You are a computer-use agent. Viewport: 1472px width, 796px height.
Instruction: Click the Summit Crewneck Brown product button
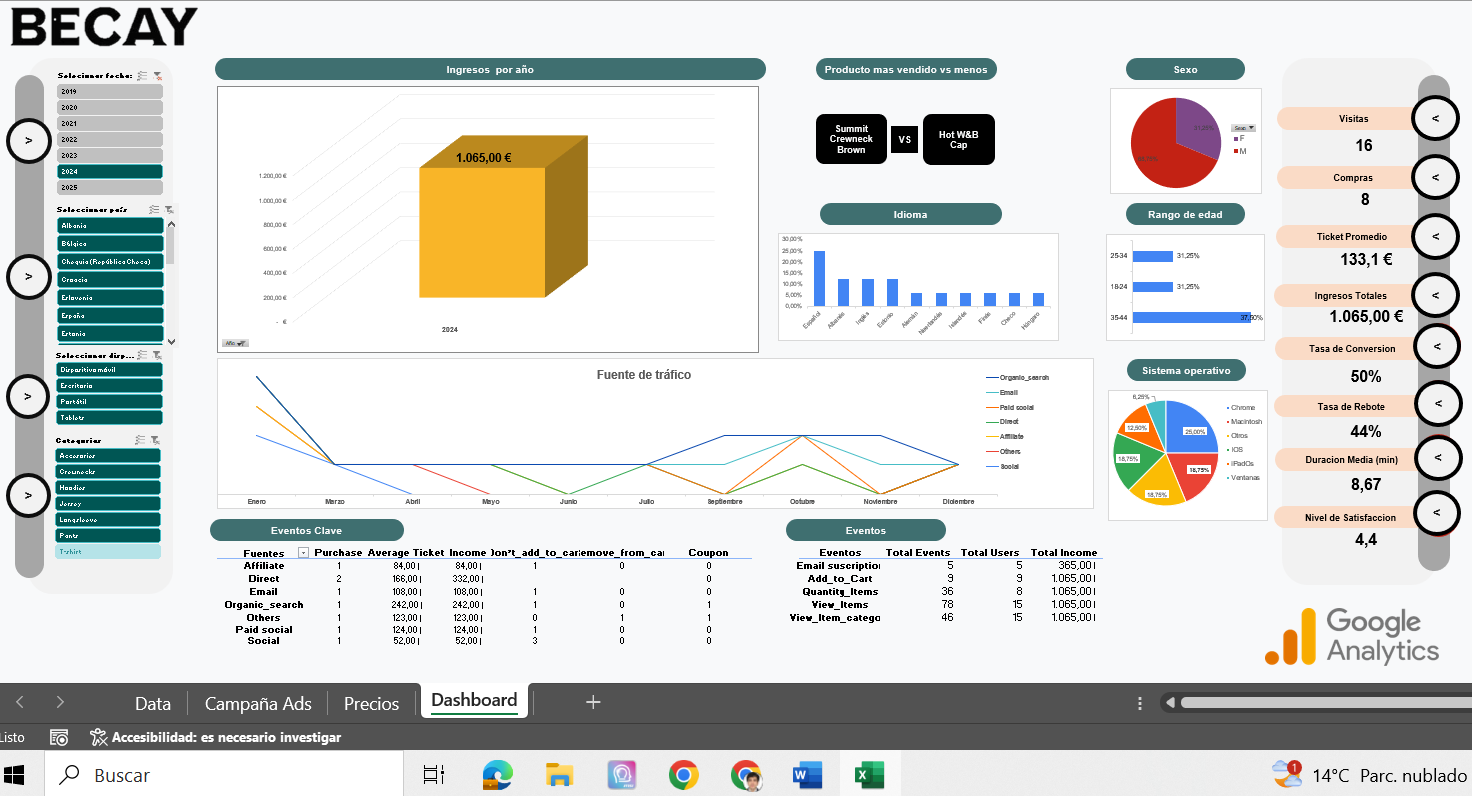coord(851,139)
